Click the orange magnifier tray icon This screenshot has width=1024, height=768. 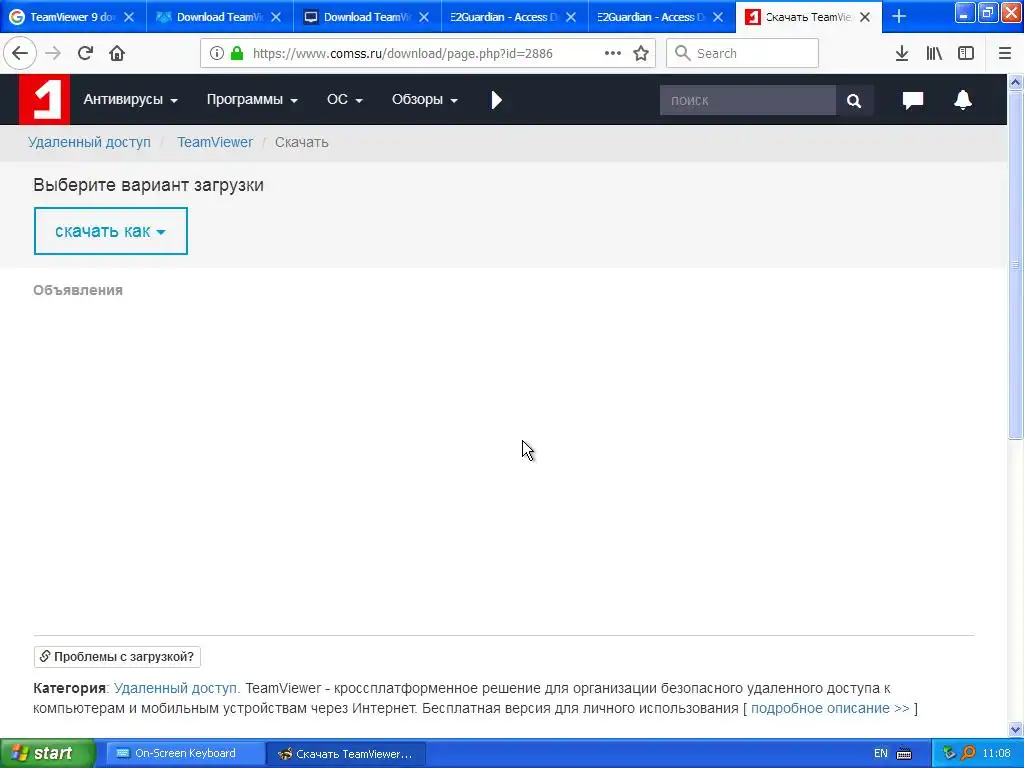pyautogui.click(x=968, y=753)
